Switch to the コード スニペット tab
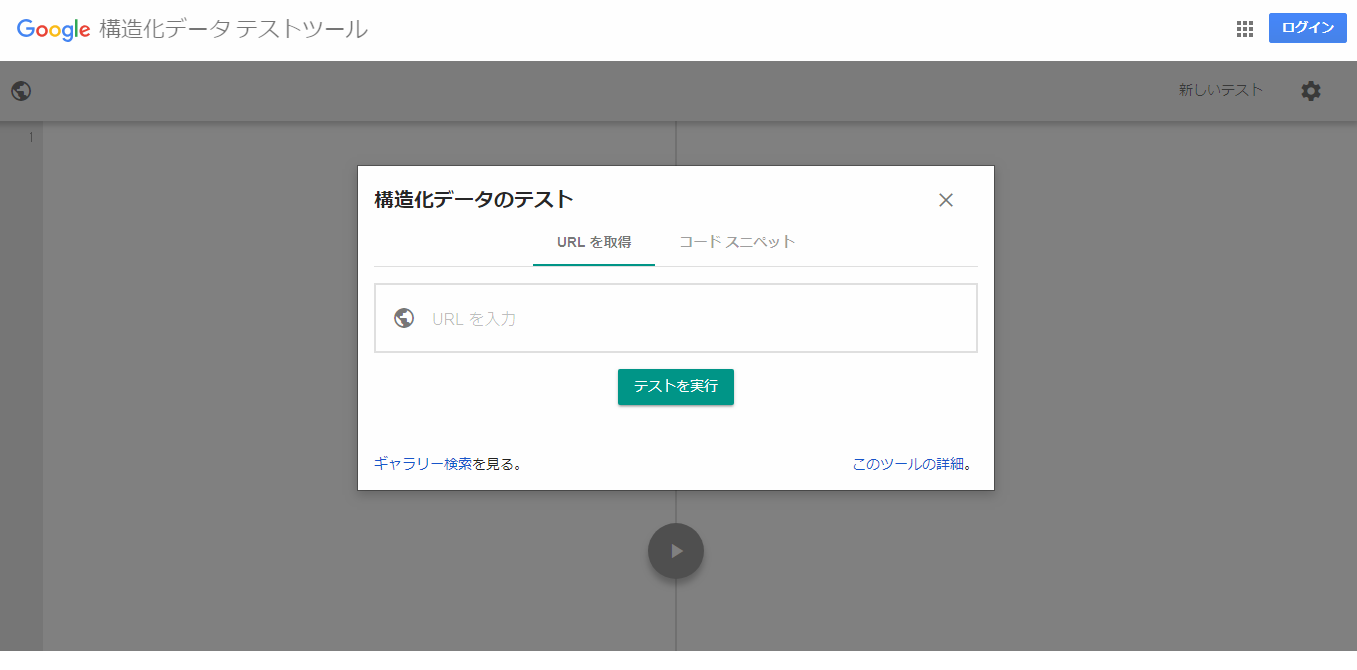This screenshot has width=1357, height=670. click(737, 242)
